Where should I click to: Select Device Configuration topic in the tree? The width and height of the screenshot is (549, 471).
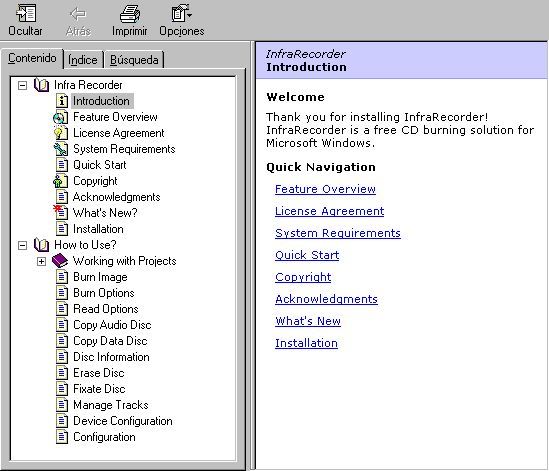click(123, 421)
